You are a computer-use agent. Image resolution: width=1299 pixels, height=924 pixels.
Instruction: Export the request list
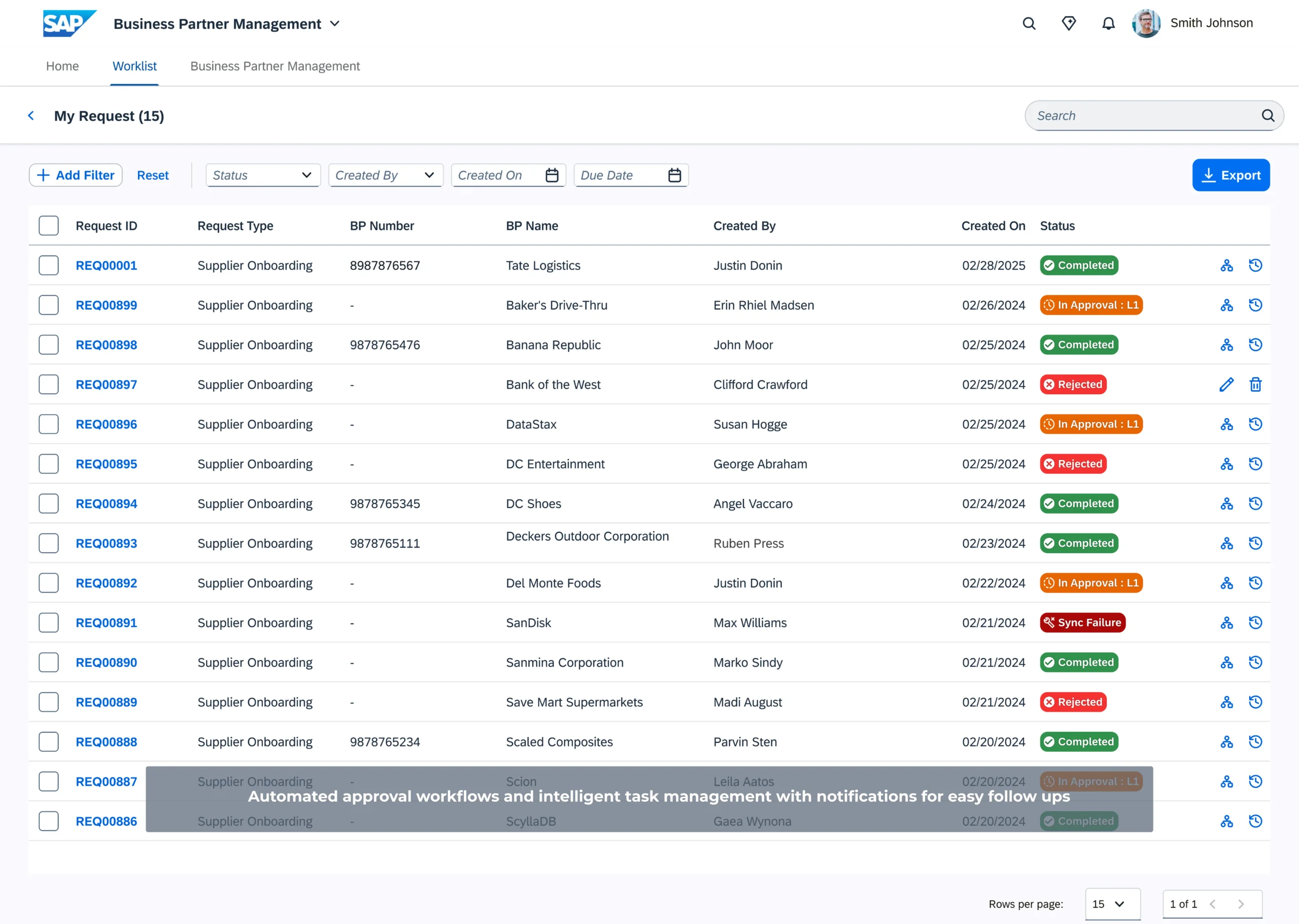[x=1230, y=175]
